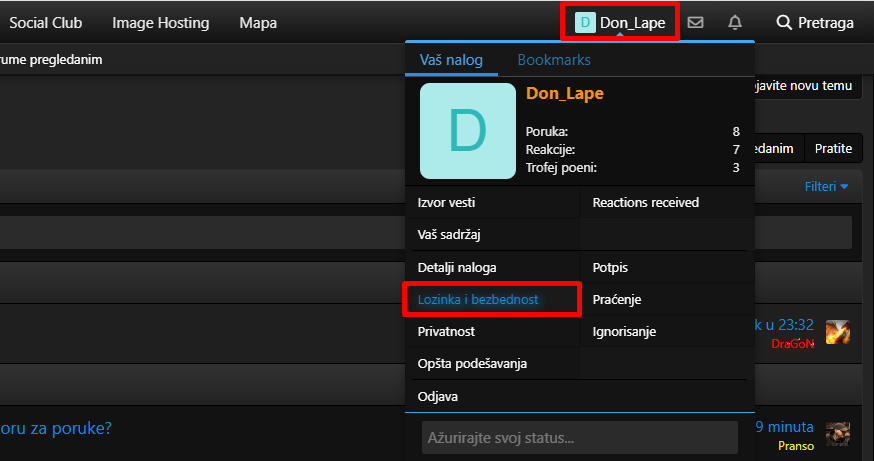Click the Trofej poeni value 3

tap(736, 167)
